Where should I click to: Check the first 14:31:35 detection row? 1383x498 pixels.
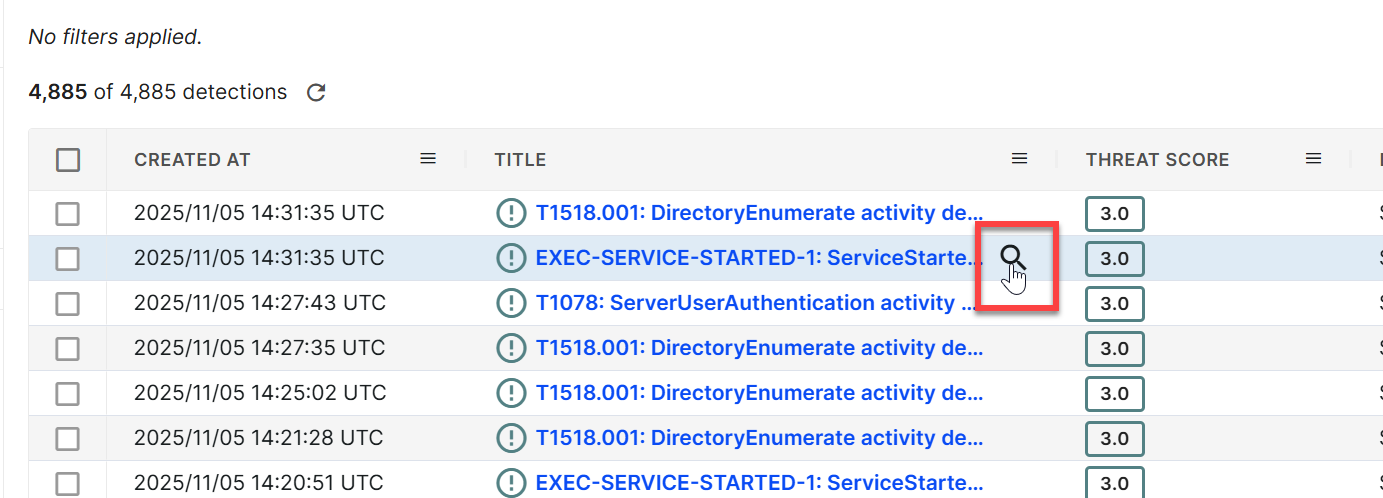point(67,214)
